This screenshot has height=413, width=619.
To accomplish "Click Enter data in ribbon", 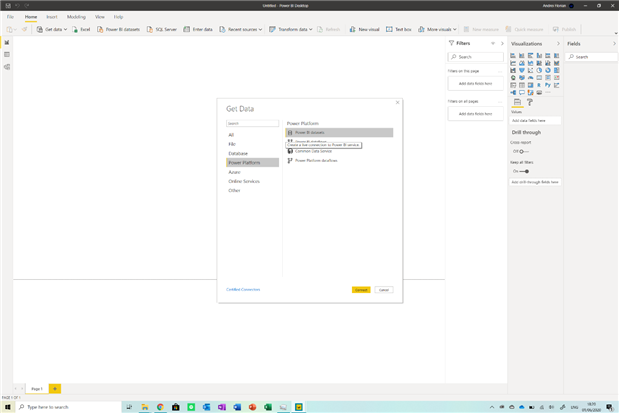I will tap(198, 29).
